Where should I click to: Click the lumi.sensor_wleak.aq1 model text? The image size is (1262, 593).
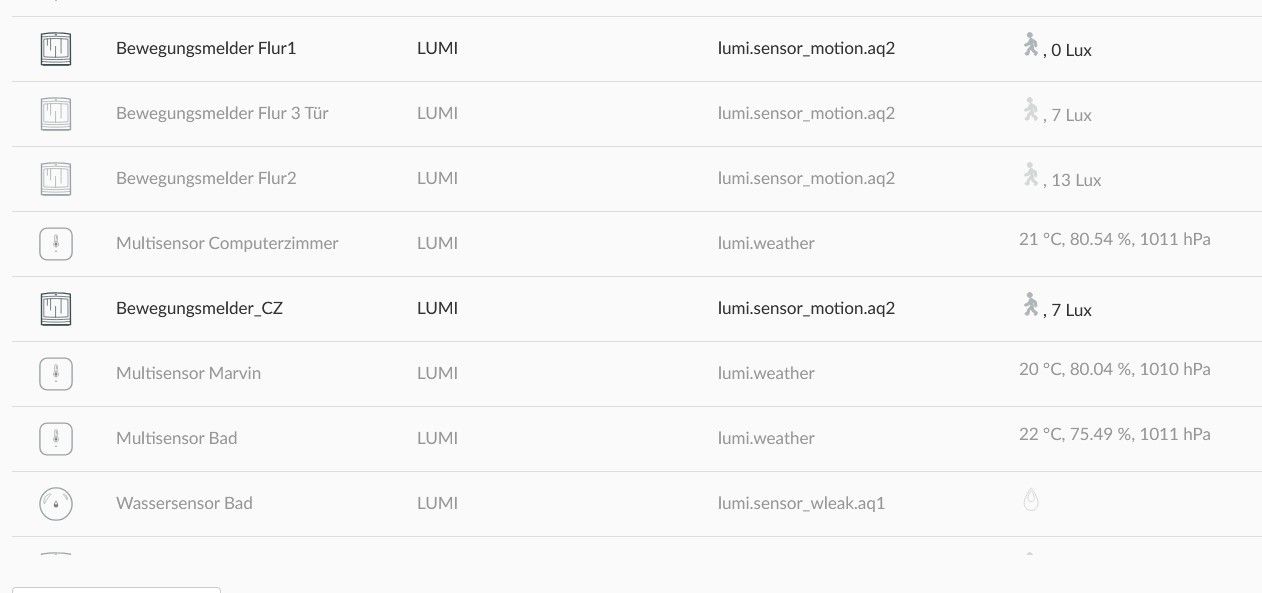pyautogui.click(x=801, y=503)
